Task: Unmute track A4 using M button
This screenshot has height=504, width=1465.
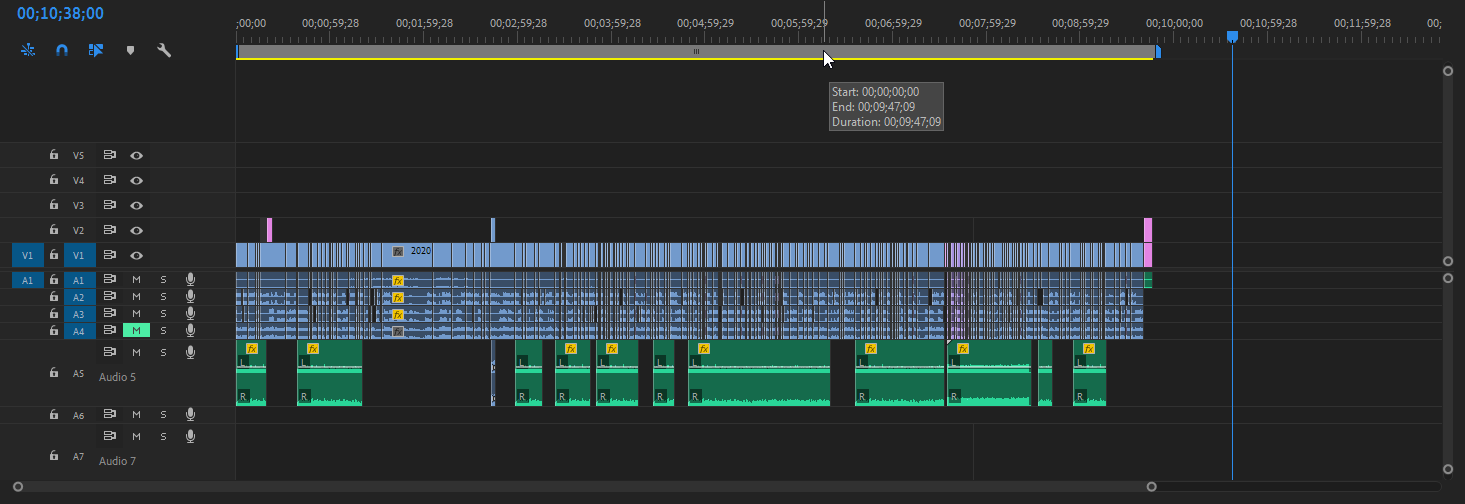Action: point(136,331)
